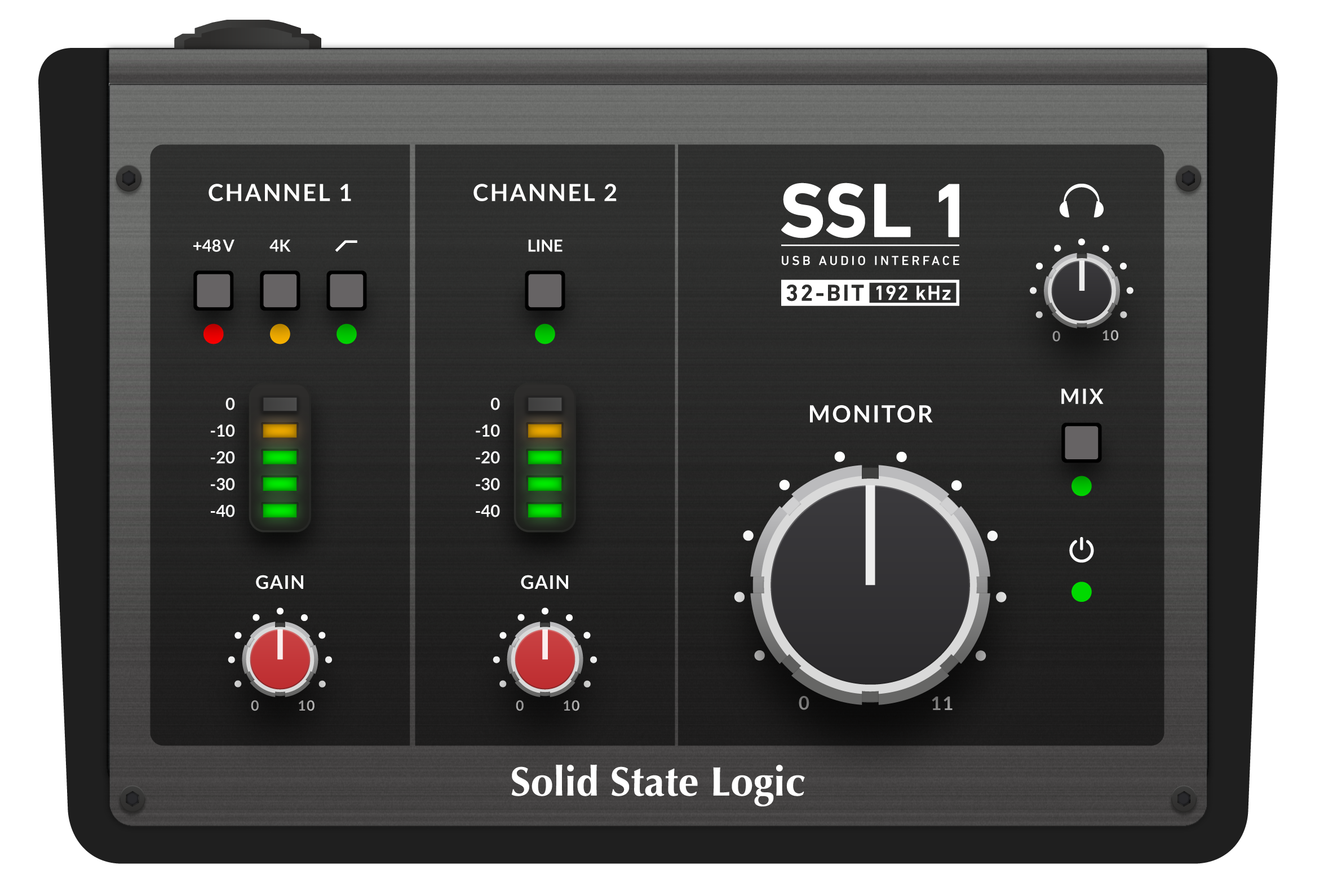Click the 32-BIT 192 kHz badge
The height and width of the screenshot is (896, 1324).
coord(871,294)
